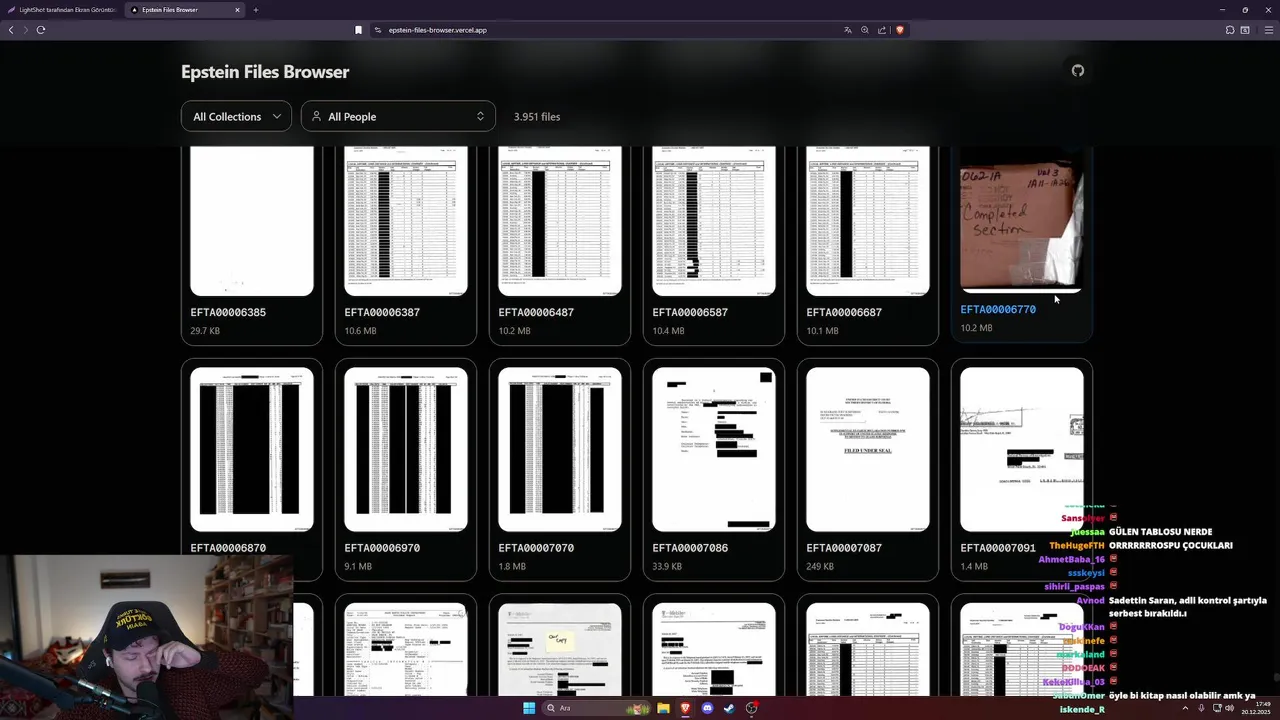
Task: Click the Brave browser taskbar icon
Action: 685,708
